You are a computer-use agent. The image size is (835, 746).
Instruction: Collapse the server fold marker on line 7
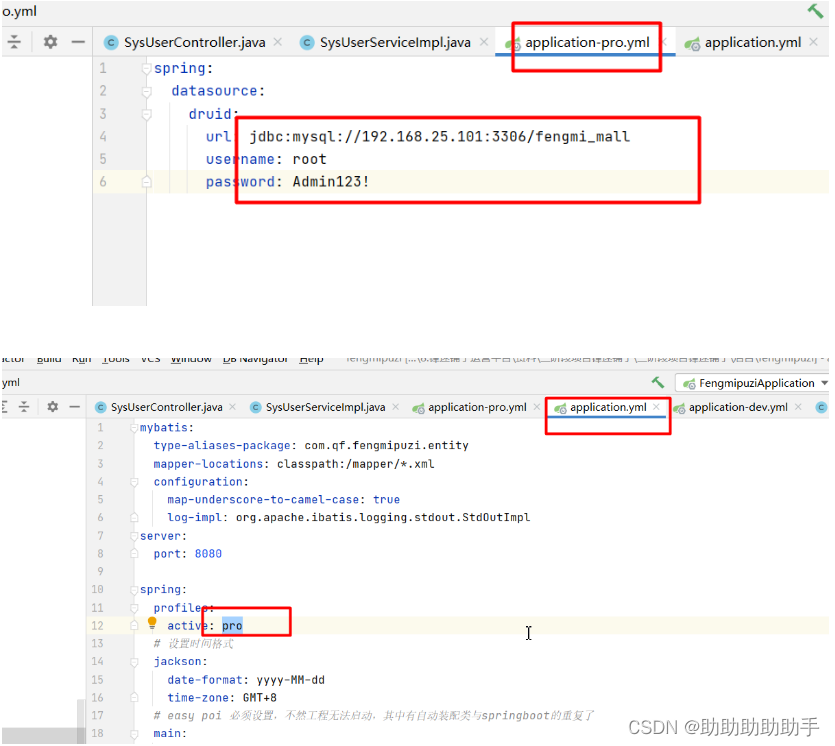pyautogui.click(x=134, y=537)
